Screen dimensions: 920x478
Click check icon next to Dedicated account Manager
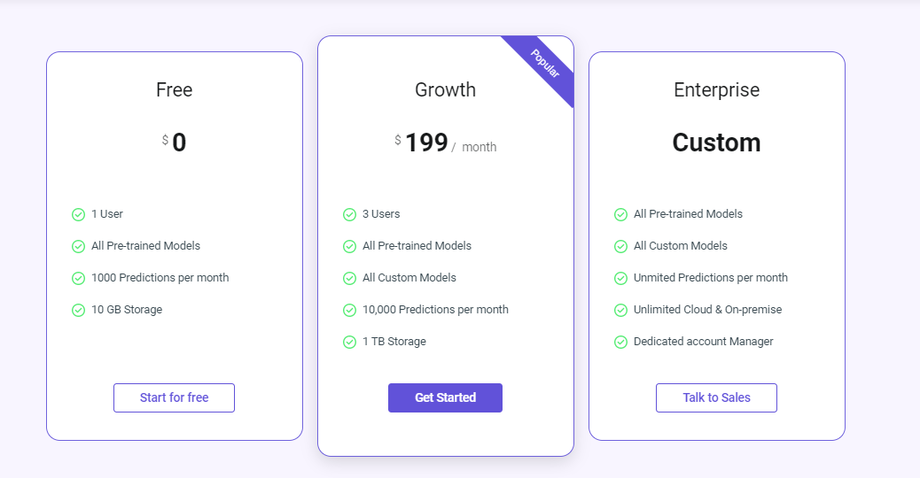620,342
